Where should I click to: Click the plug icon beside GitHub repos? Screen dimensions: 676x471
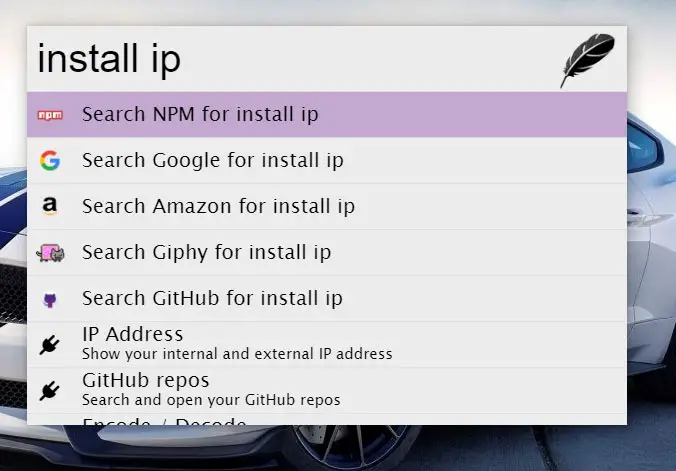49,390
